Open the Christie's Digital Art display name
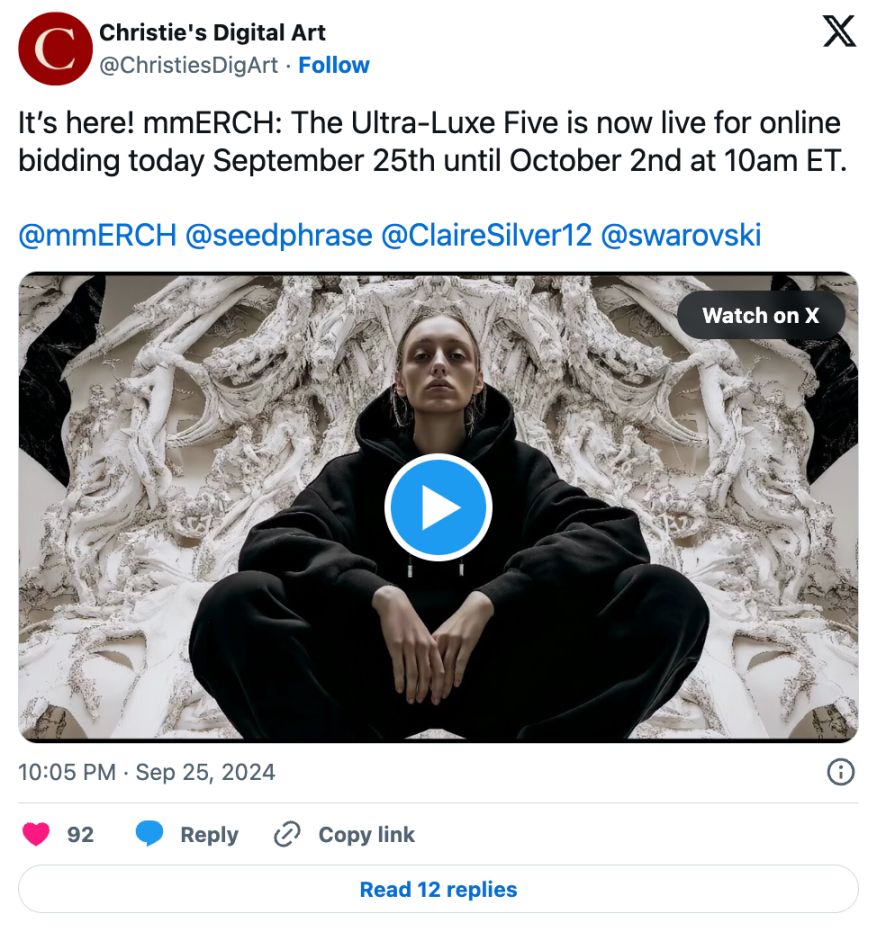The height and width of the screenshot is (932, 877). [x=212, y=32]
